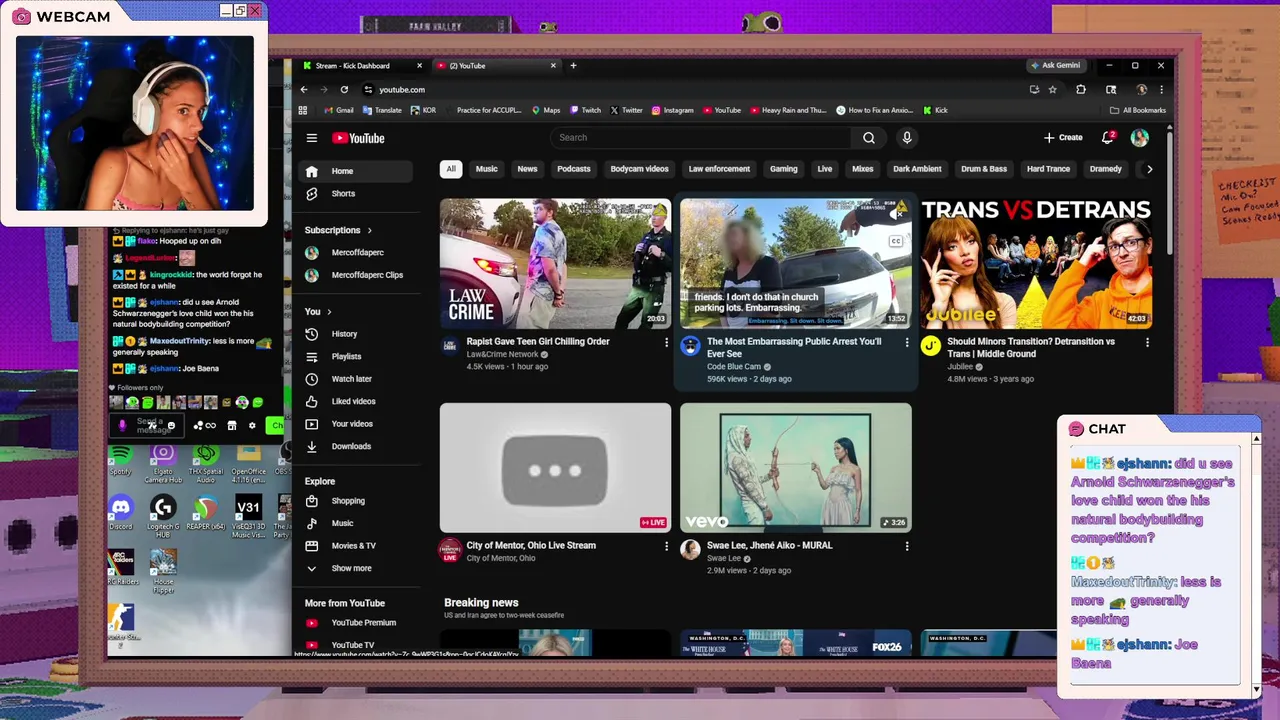Show more filter chips with right arrow
This screenshot has height=720, width=1280.
(x=1149, y=169)
